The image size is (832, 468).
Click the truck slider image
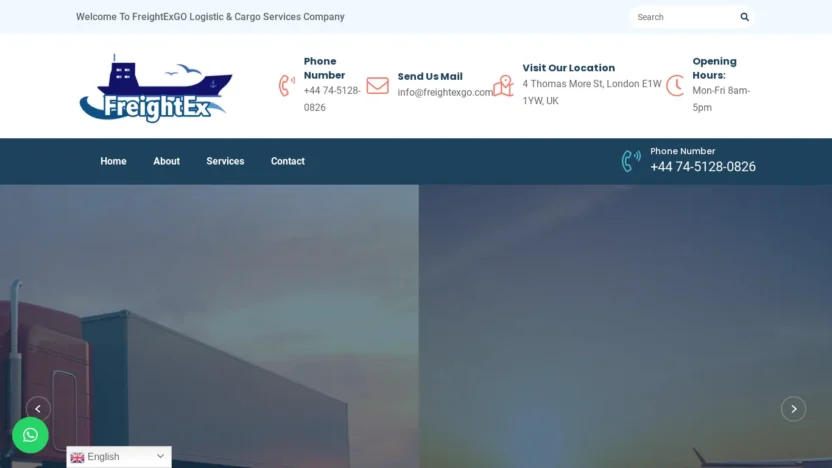tap(209, 326)
